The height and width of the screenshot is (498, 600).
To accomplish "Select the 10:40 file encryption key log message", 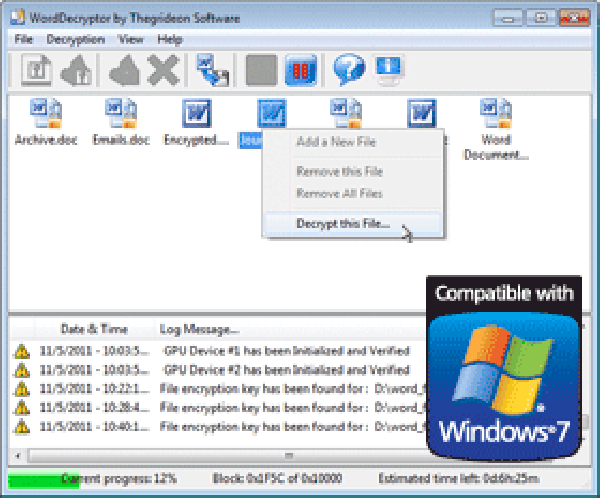I will coord(293,426).
